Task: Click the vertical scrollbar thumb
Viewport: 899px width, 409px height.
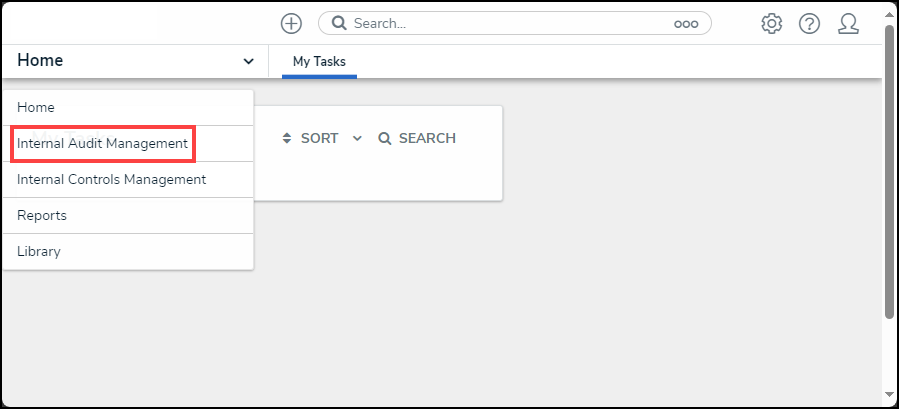Action: point(889,170)
